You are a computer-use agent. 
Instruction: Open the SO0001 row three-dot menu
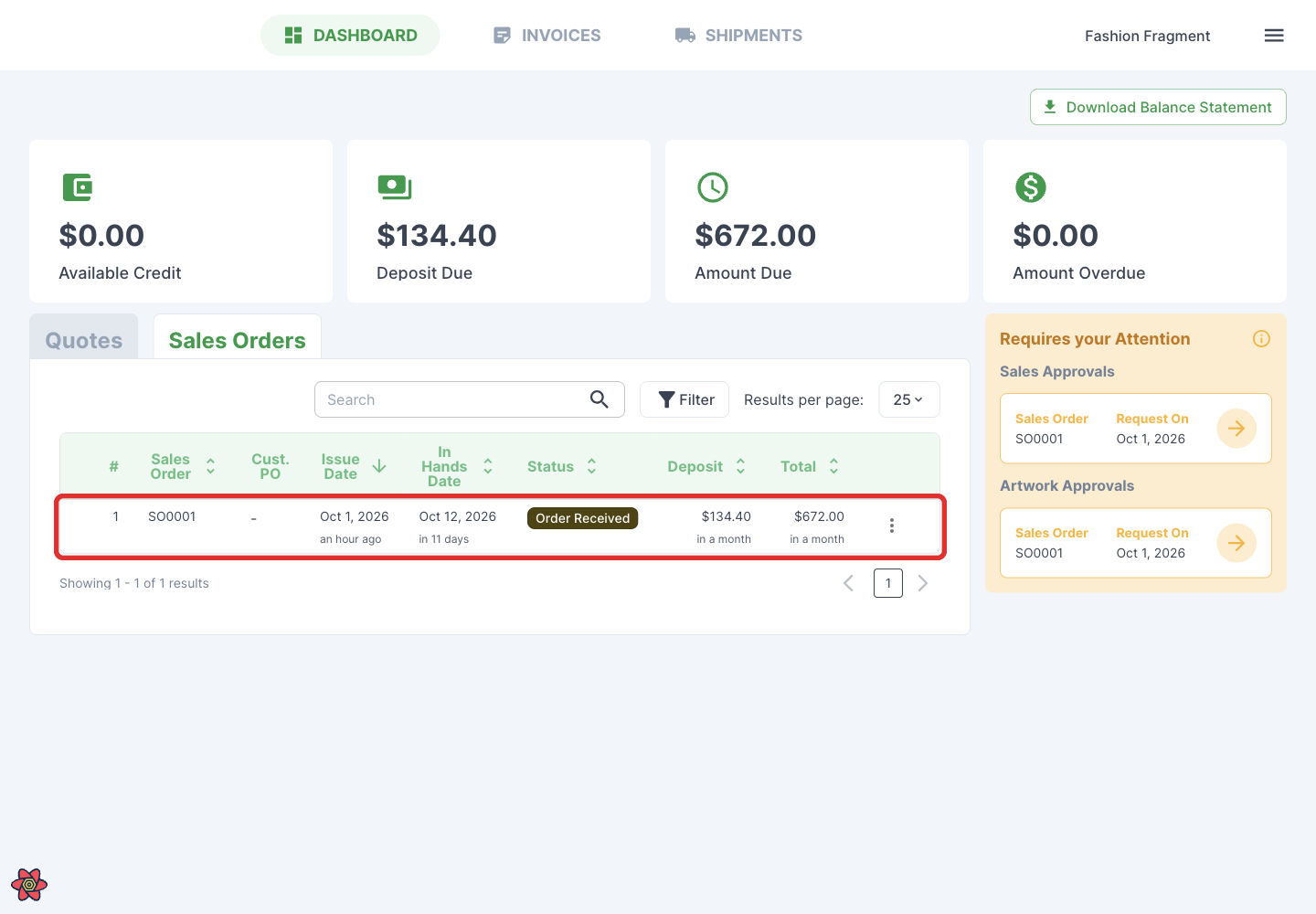[892, 526]
